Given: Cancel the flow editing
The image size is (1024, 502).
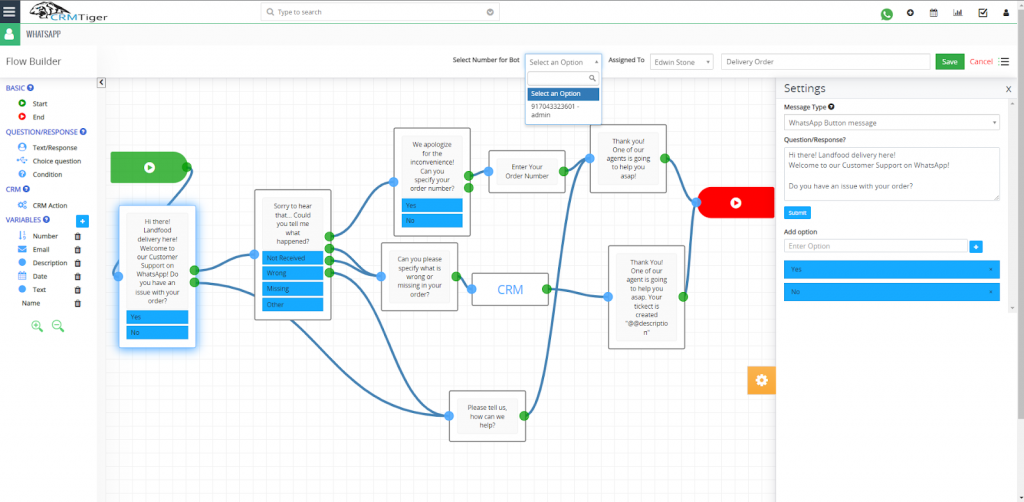Looking at the screenshot, I should click(981, 62).
